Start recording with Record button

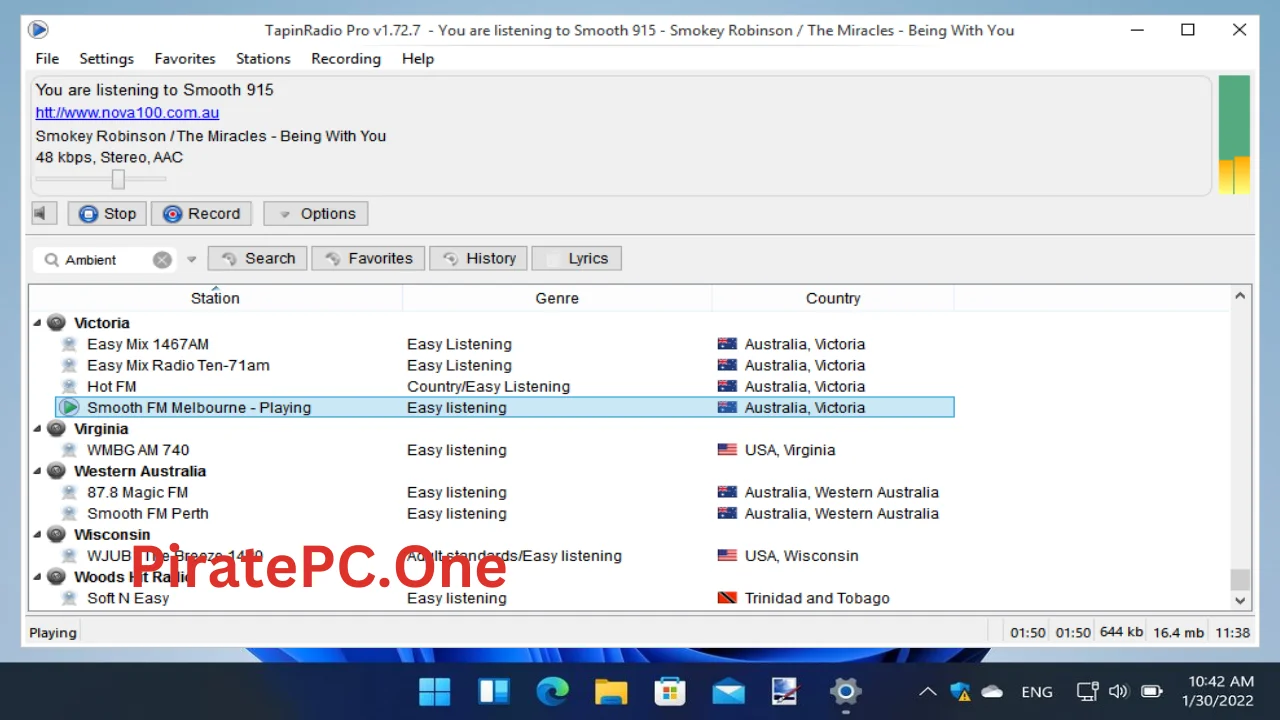202,214
